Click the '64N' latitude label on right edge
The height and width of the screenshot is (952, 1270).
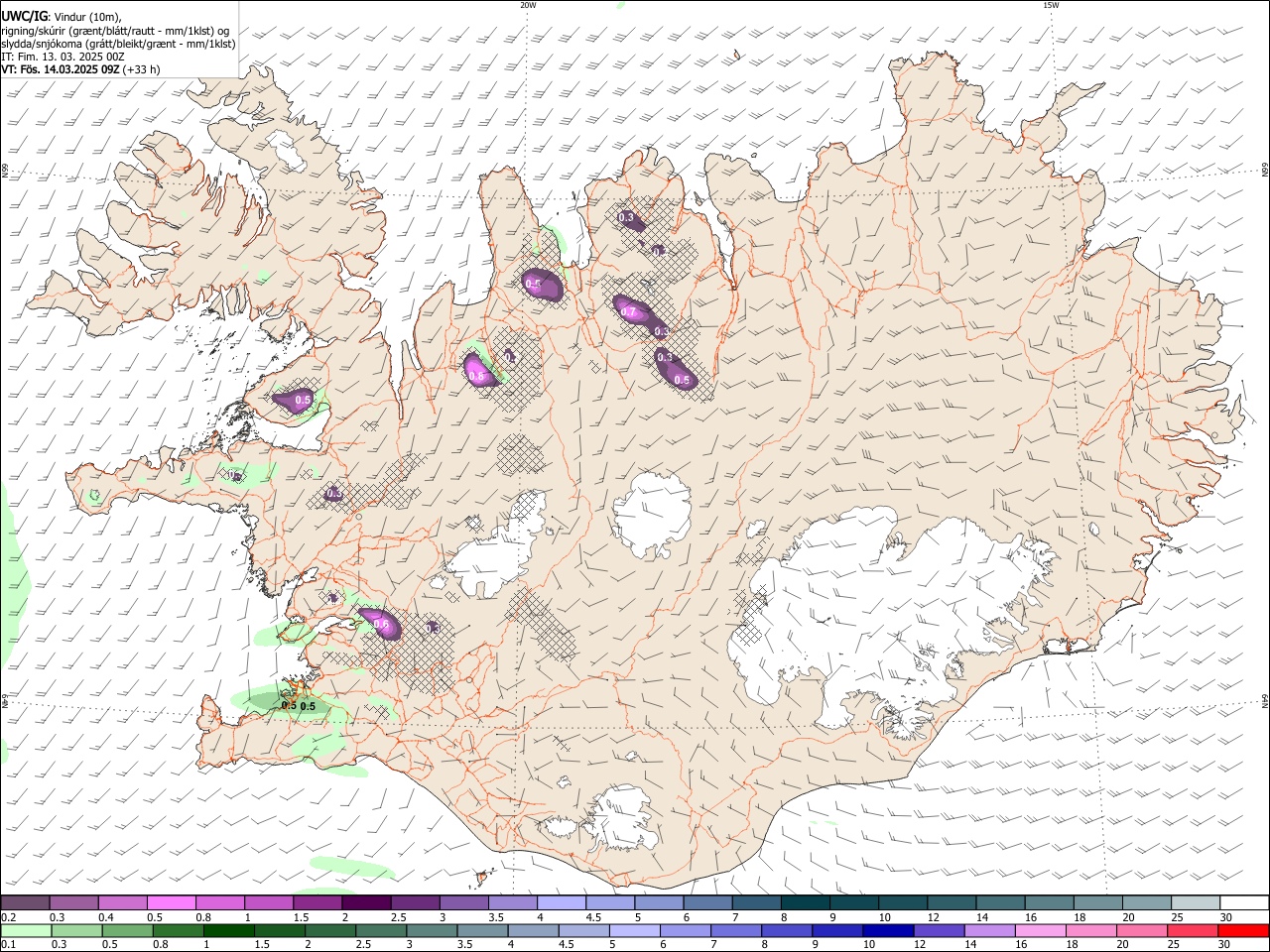(x=1265, y=701)
